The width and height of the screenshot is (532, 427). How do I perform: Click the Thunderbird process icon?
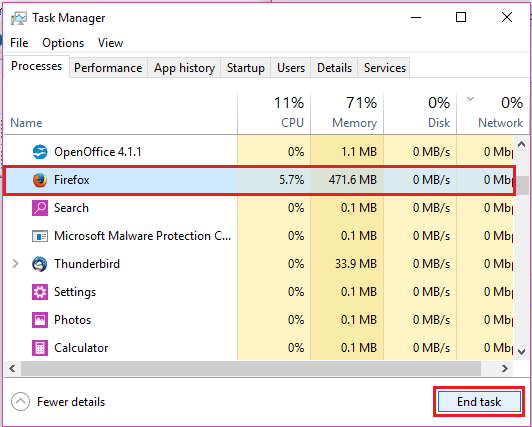tap(40, 264)
